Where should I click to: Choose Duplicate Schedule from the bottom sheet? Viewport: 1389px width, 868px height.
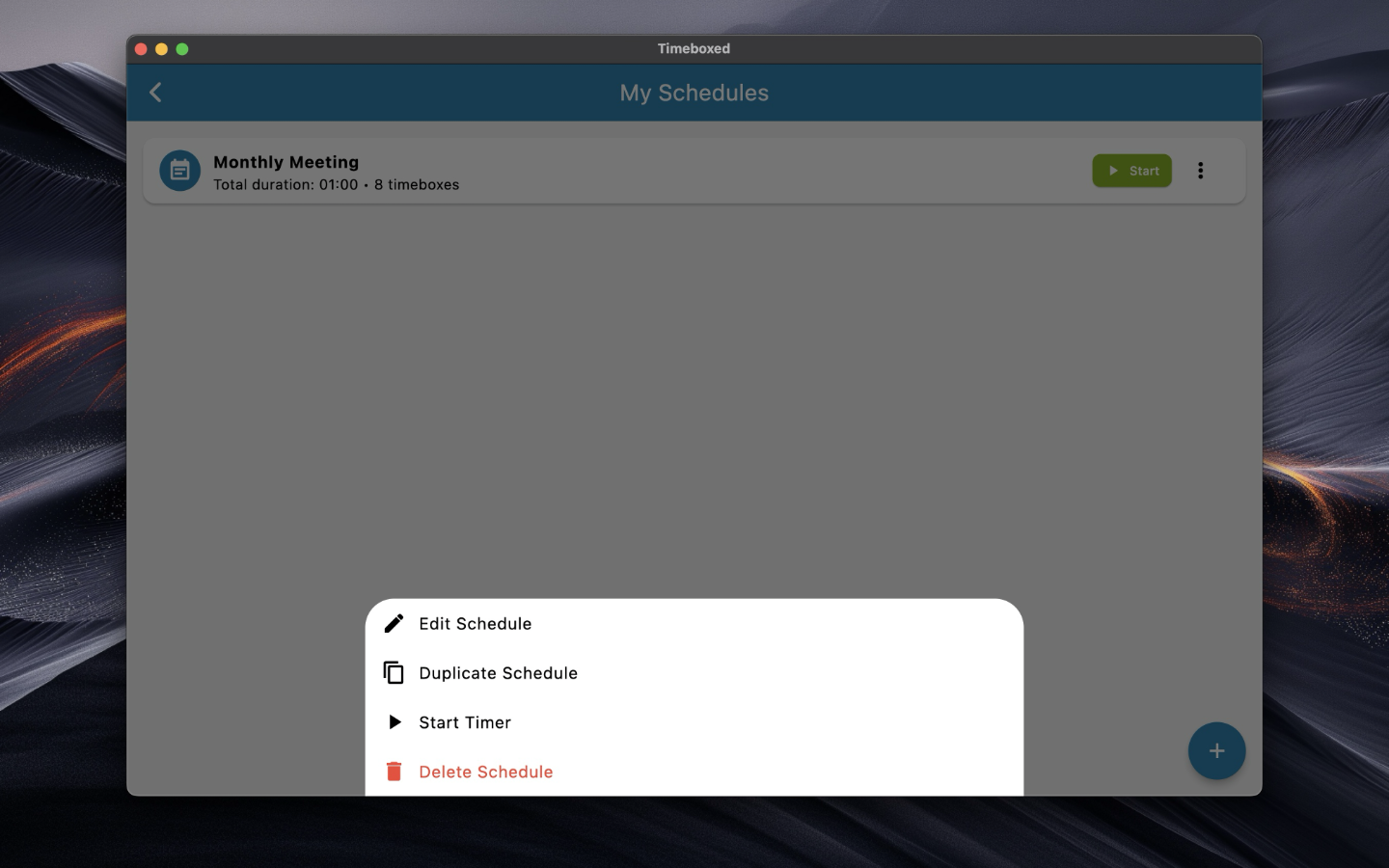(498, 673)
